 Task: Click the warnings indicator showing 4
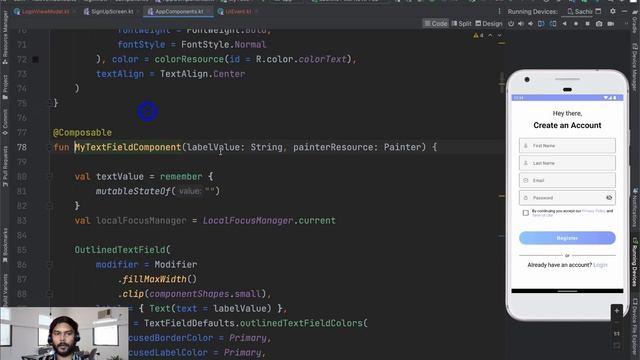tap(478, 36)
